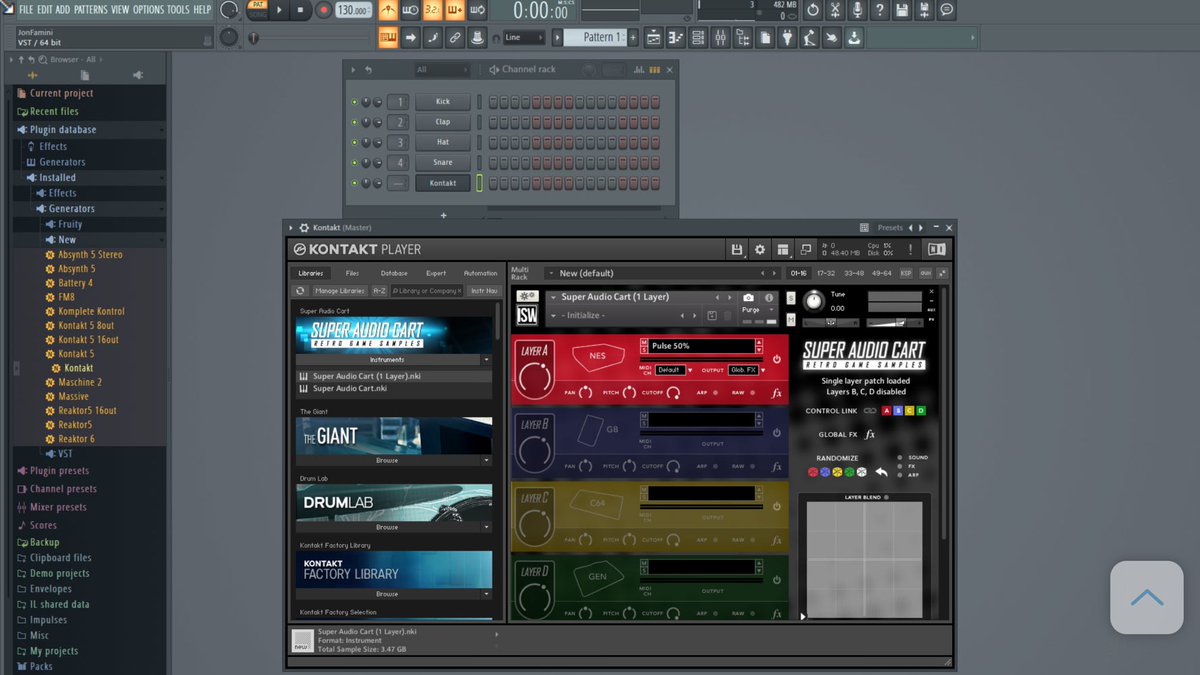
Task: Switch to Kontakt Database tab
Action: (394, 273)
